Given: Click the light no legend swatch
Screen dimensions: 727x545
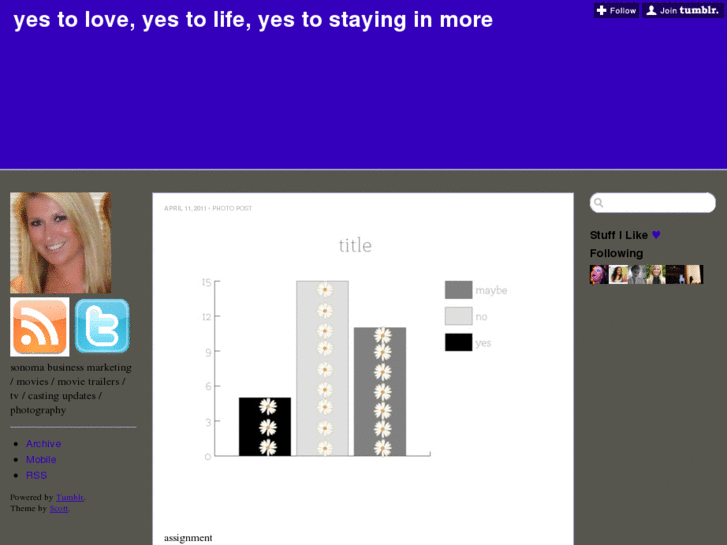Looking at the screenshot, I should point(459,316).
